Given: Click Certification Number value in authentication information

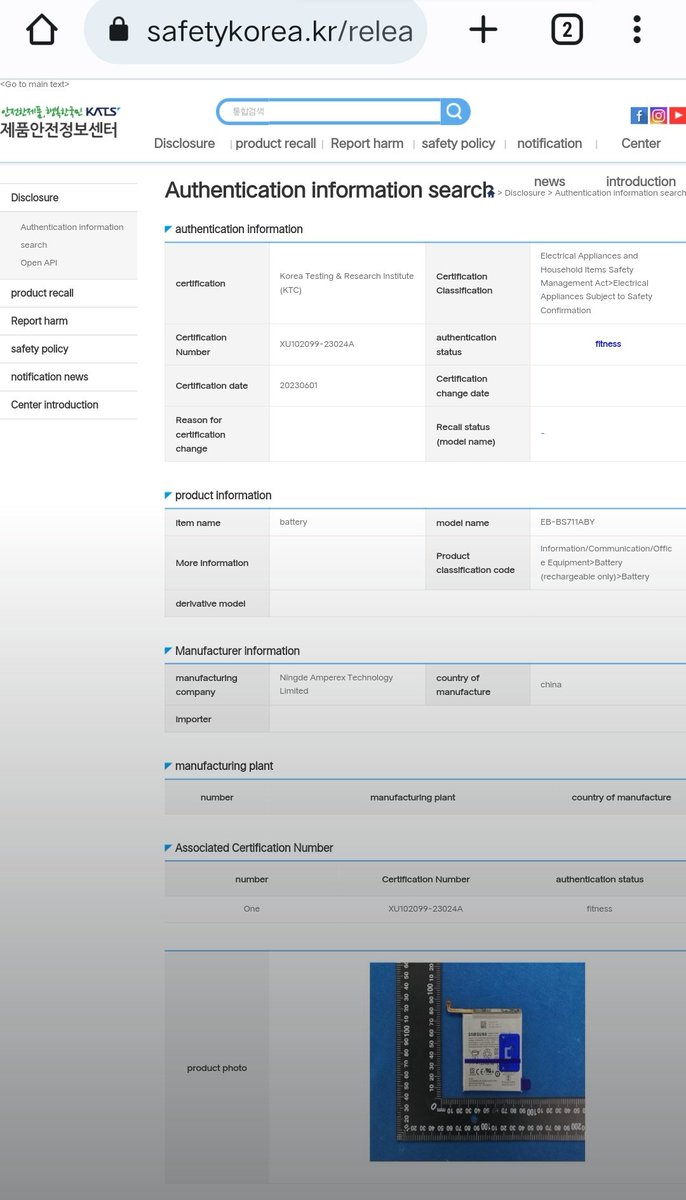Looking at the screenshot, I should pos(316,344).
